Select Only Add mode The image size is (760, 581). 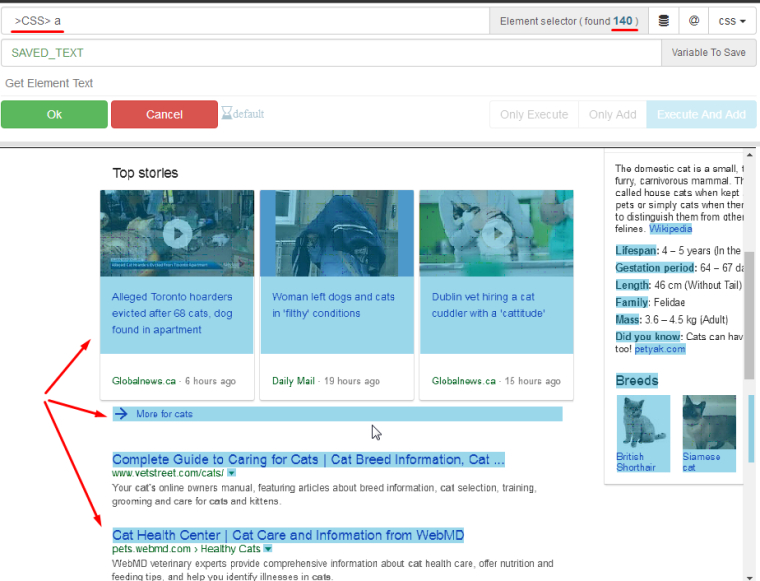click(612, 115)
